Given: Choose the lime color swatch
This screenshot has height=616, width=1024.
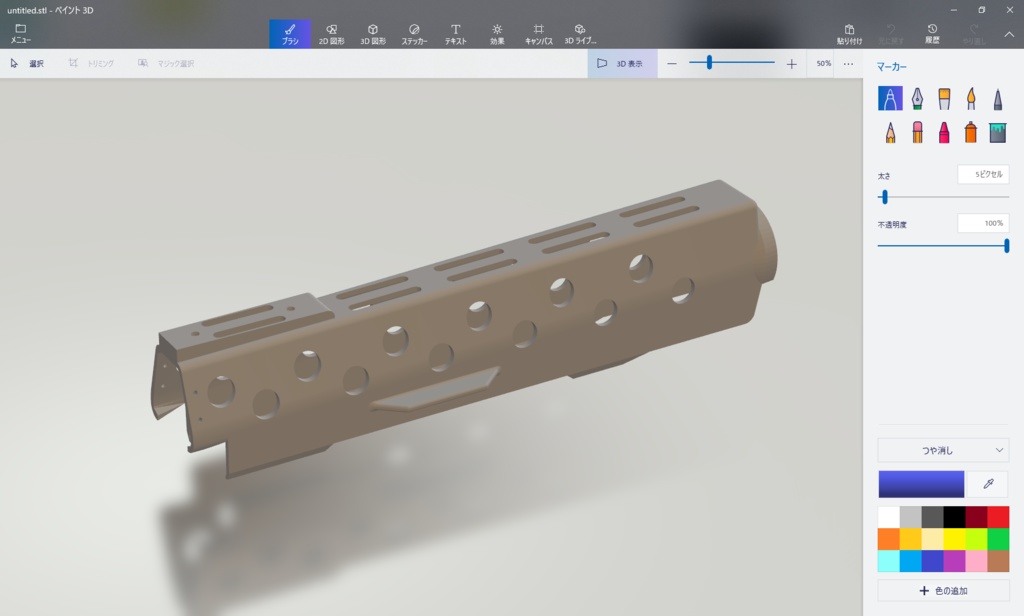Looking at the screenshot, I should point(976,539).
